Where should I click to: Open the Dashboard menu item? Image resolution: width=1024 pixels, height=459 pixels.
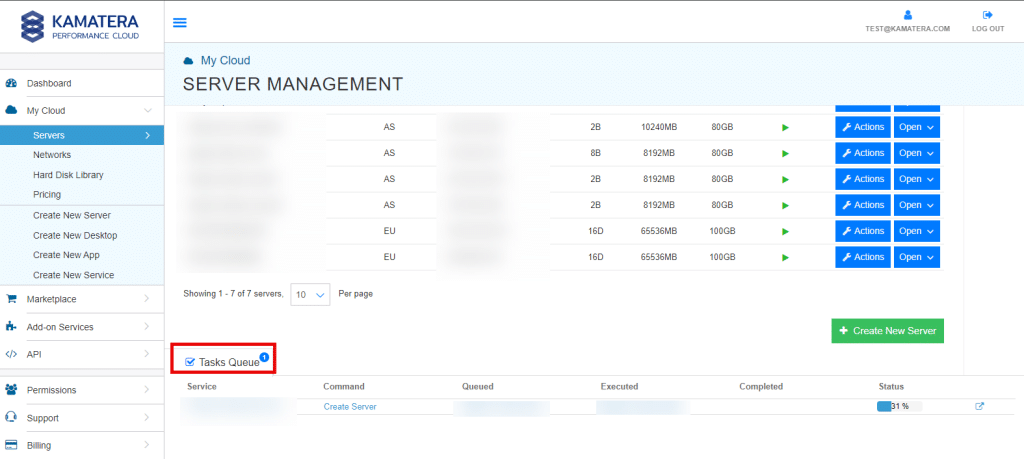coord(48,83)
